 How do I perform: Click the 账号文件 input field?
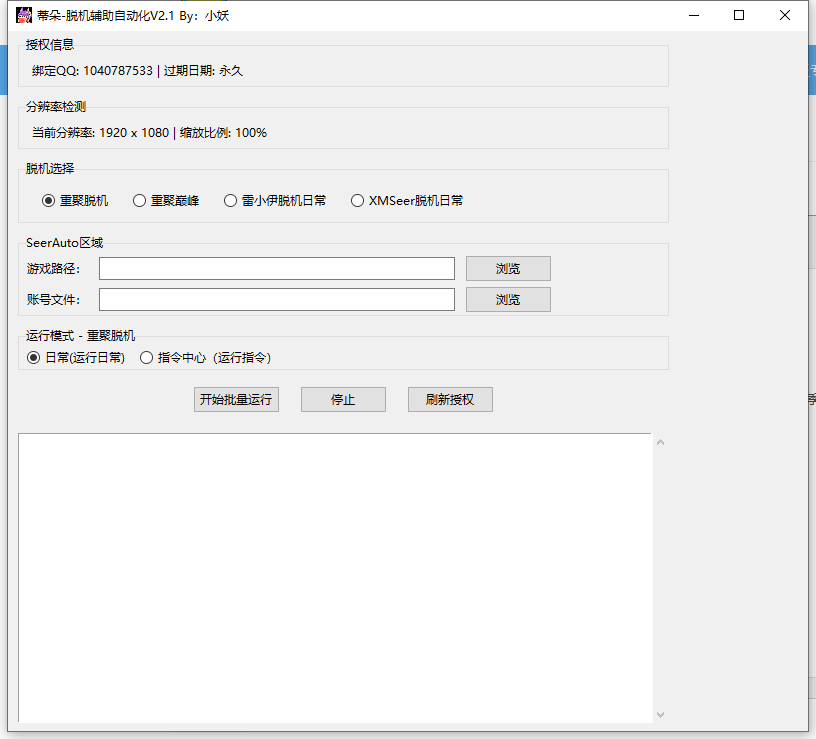(x=277, y=300)
